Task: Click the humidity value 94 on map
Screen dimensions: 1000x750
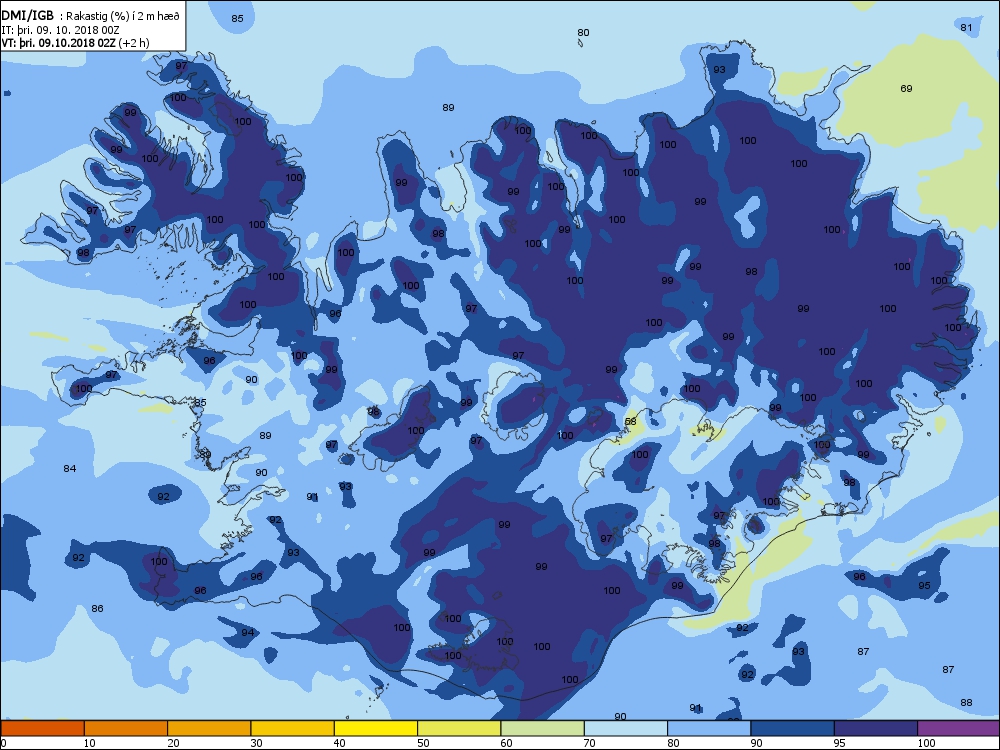Action: coord(247,633)
